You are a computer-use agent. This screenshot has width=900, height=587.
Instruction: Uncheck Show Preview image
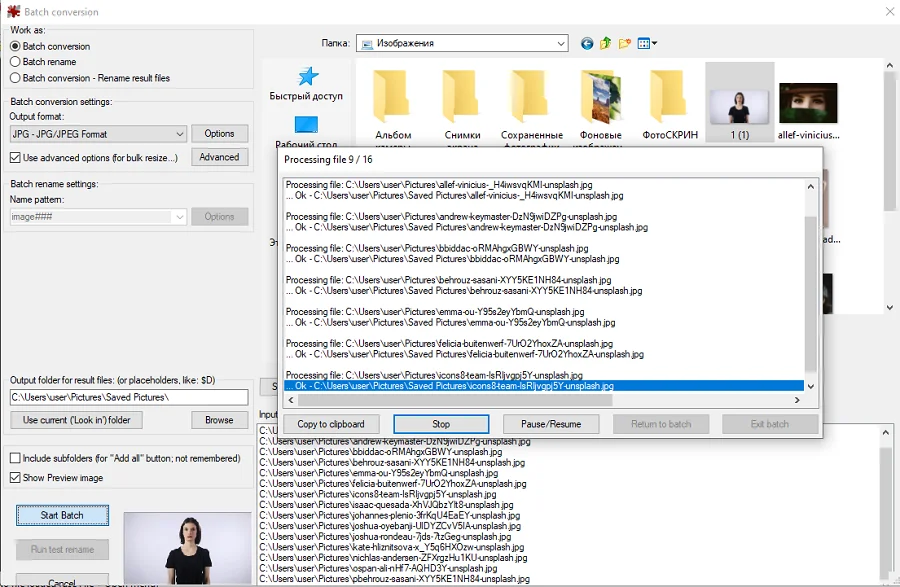15,478
